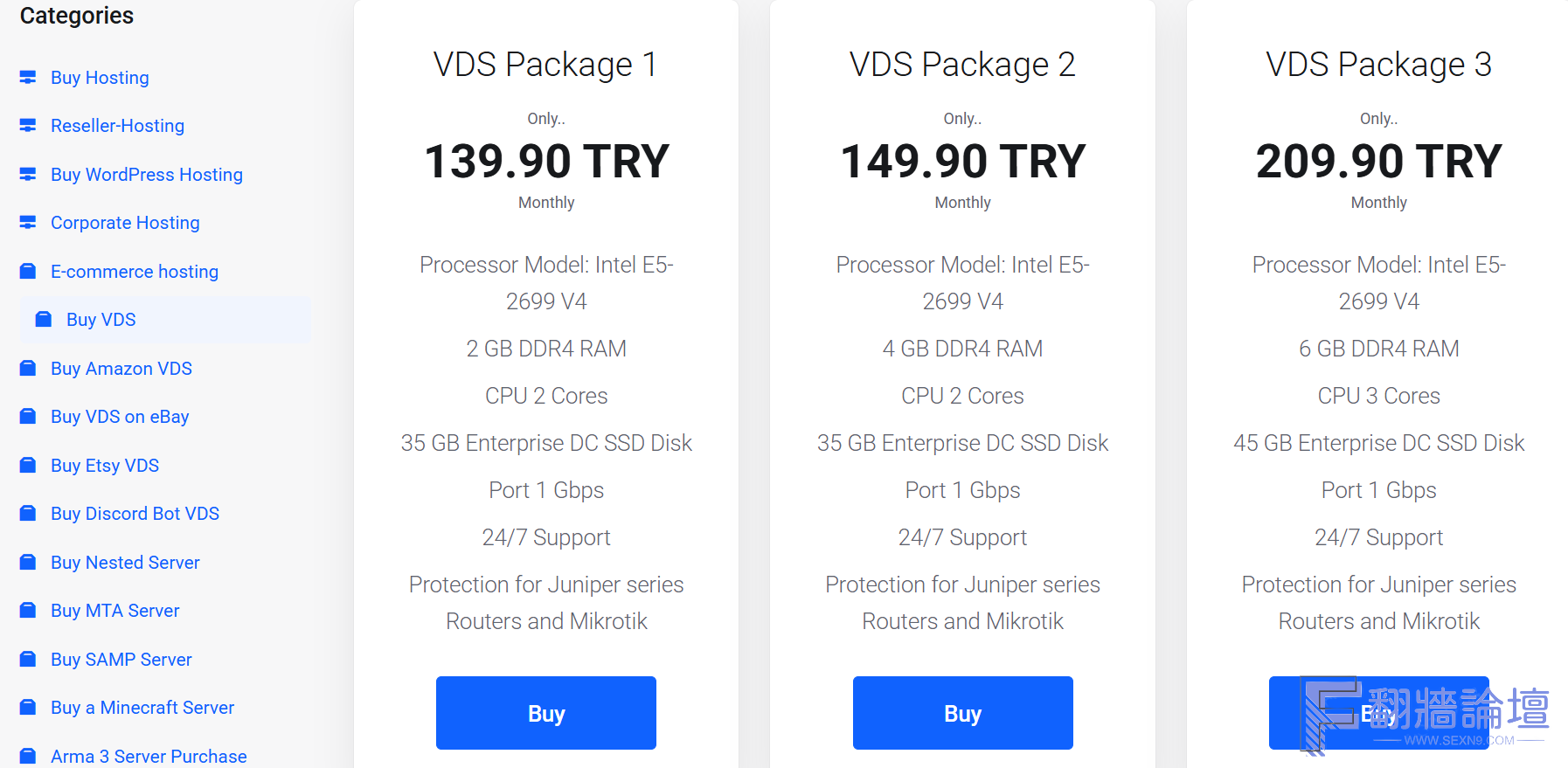Go to Buy Etsy VDS category
1568x768 pixels.
(x=105, y=466)
